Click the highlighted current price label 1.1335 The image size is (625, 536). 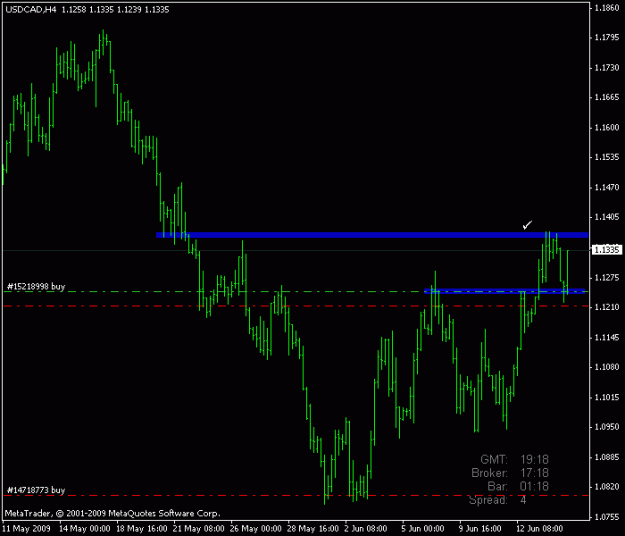pyautogui.click(x=607, y=250)
